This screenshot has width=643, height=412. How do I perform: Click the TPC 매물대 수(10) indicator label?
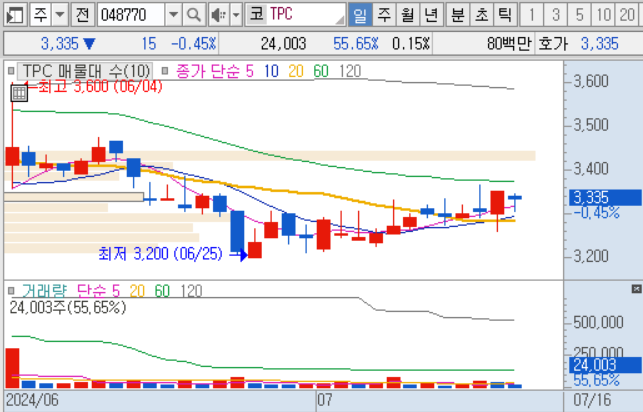[87, 71]
